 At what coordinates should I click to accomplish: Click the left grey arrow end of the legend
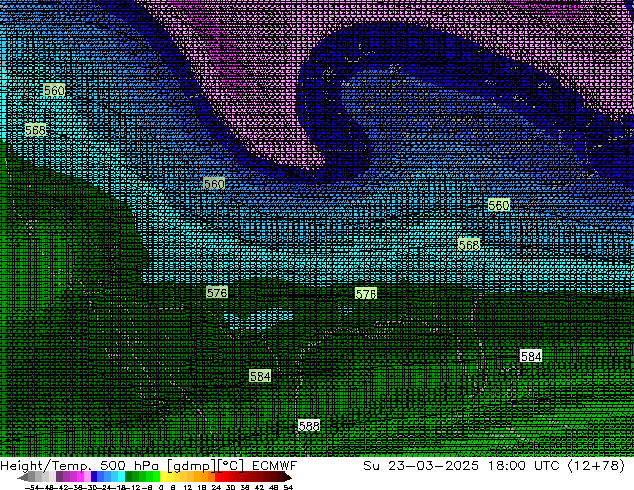click(23, 477)
